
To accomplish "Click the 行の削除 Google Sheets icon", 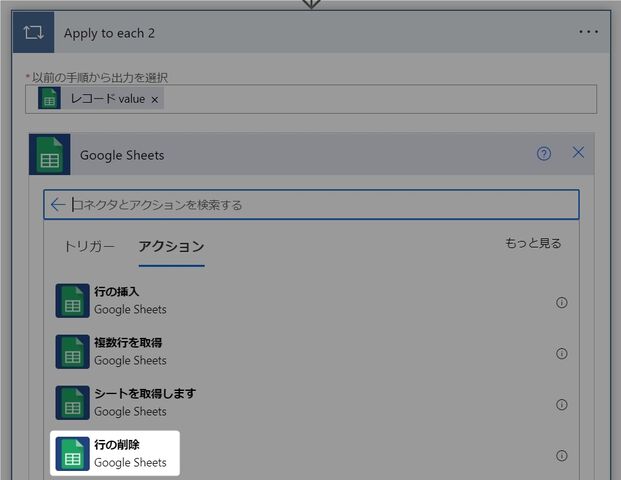I will [72, 454].
